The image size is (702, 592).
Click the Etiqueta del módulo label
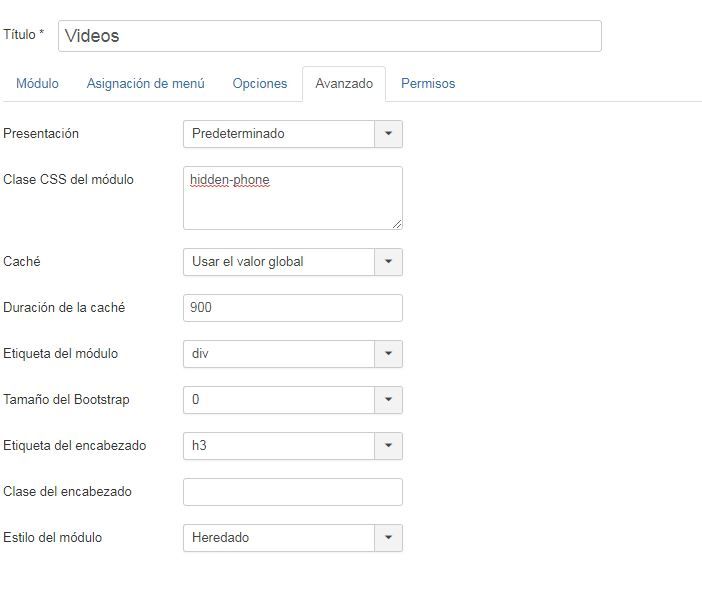(60, 353)
